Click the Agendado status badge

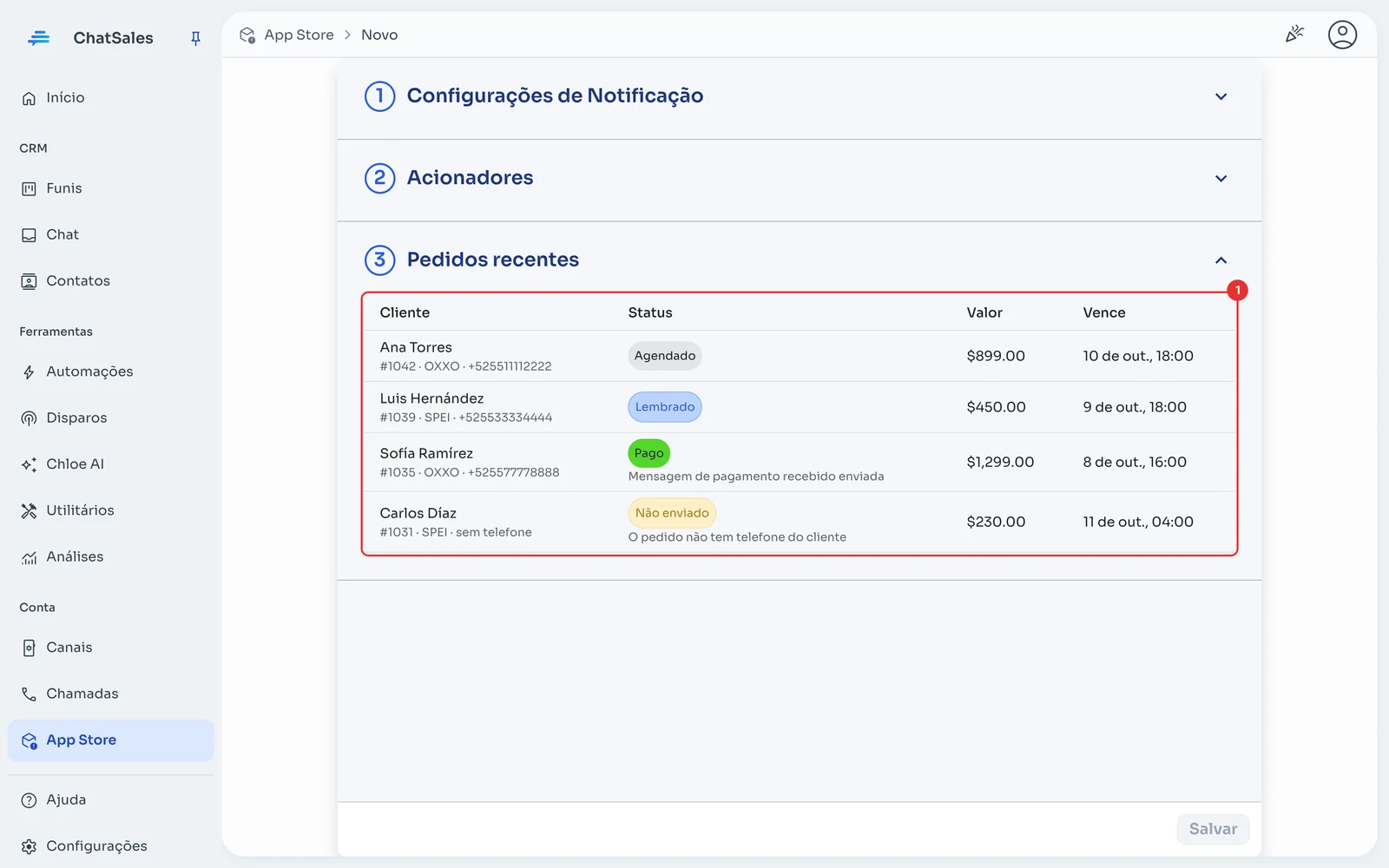coord(664,356)
